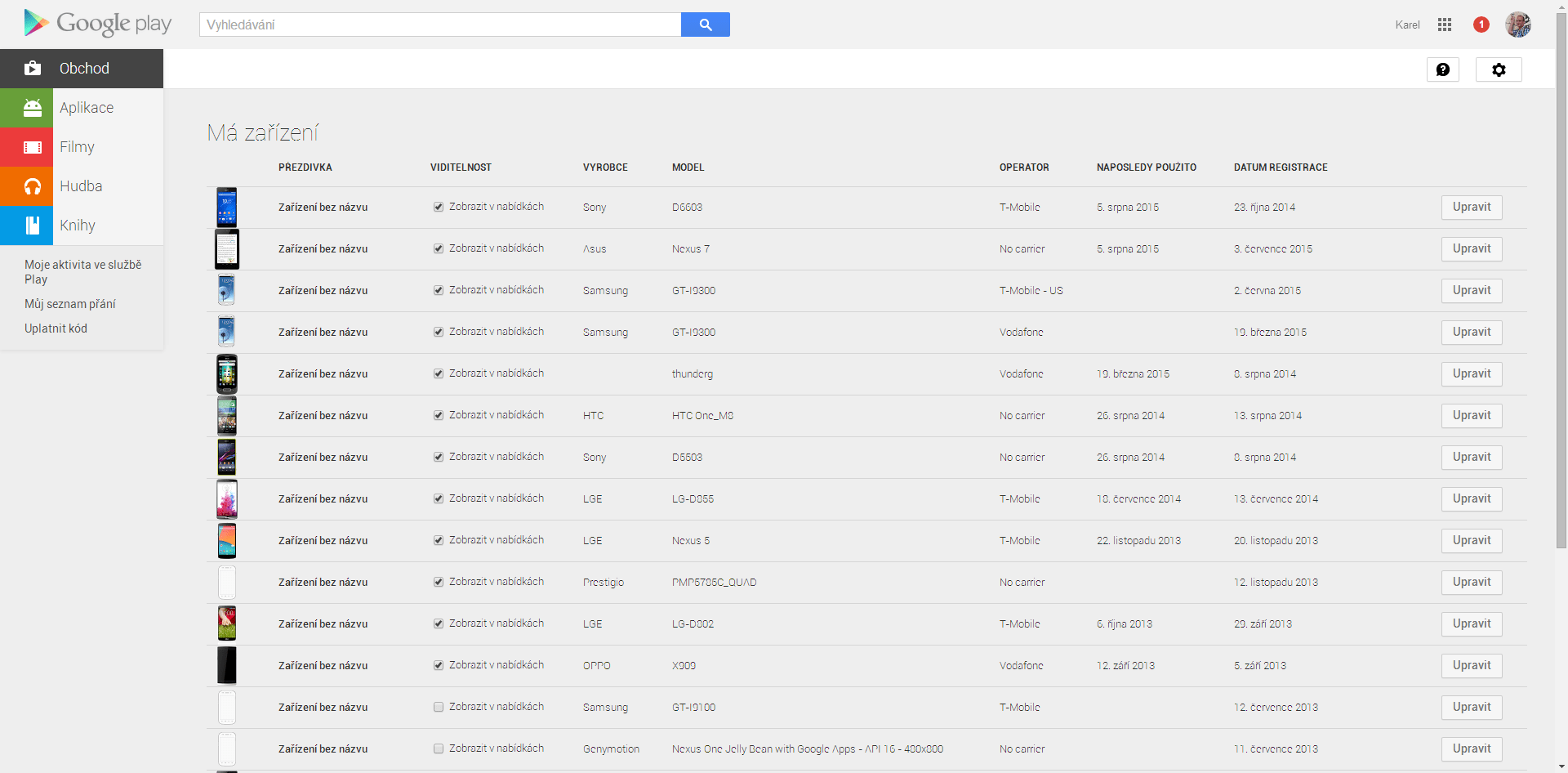Click Upravit for the Prestigio row

click(1472, 583)
